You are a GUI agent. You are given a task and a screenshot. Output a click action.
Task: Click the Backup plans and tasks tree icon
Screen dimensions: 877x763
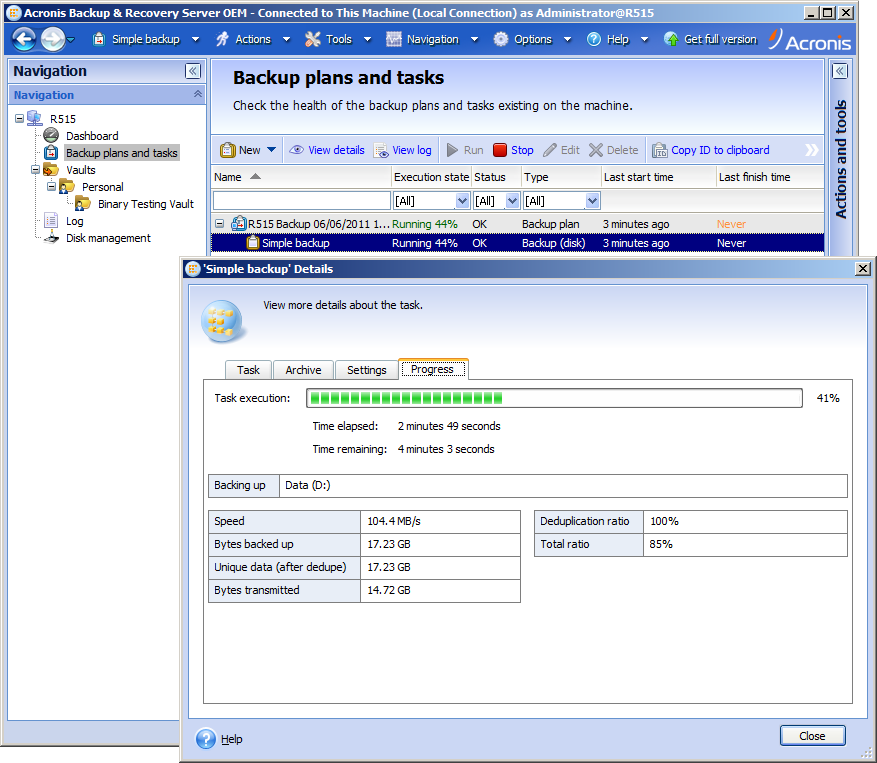(51, 153)
